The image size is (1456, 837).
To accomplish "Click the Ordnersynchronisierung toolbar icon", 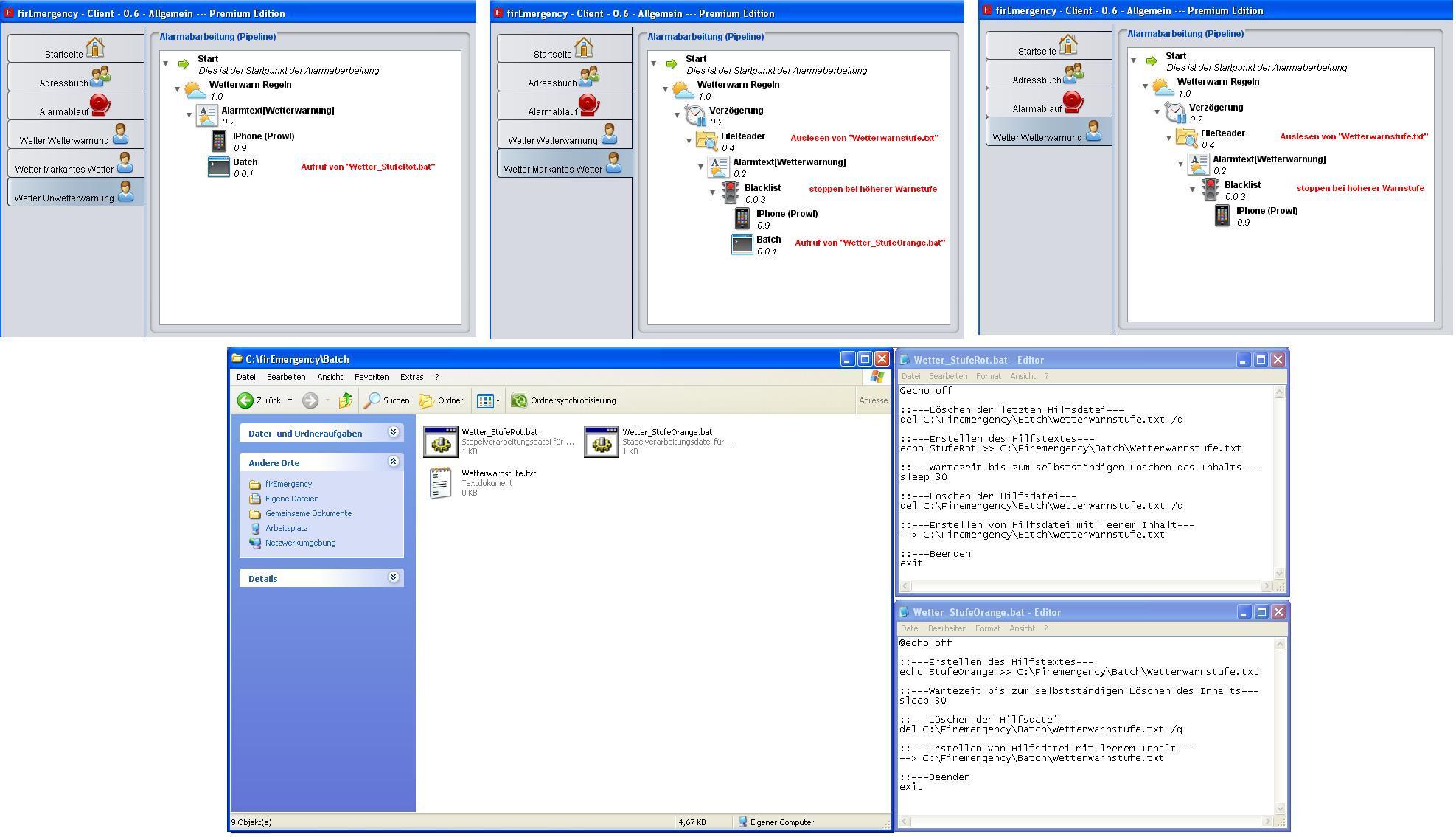I will pyautogui.click(x=519, y=400).
